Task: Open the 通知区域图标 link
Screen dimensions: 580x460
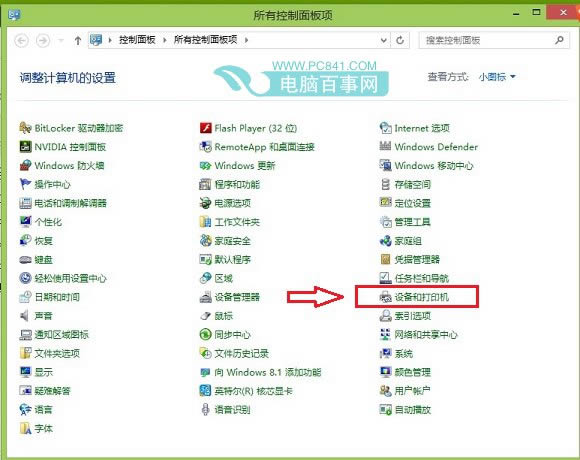Action: pos(61,335)
